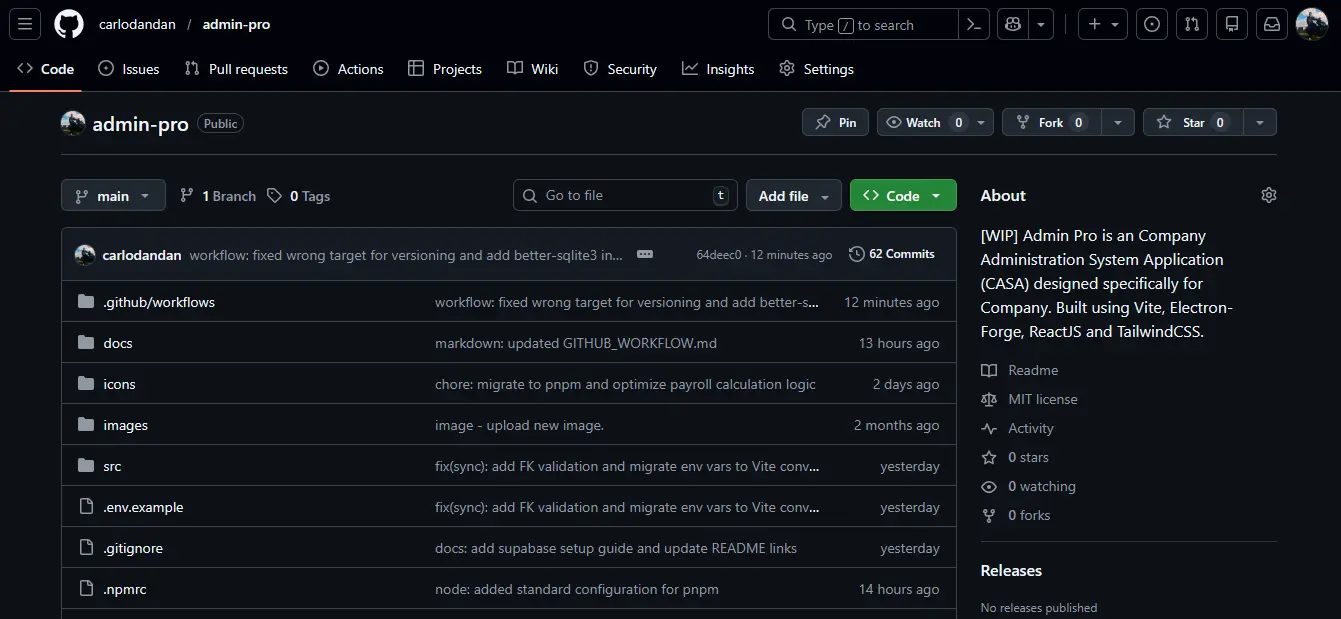View the 1 Branch link

[x=218, y=196]
